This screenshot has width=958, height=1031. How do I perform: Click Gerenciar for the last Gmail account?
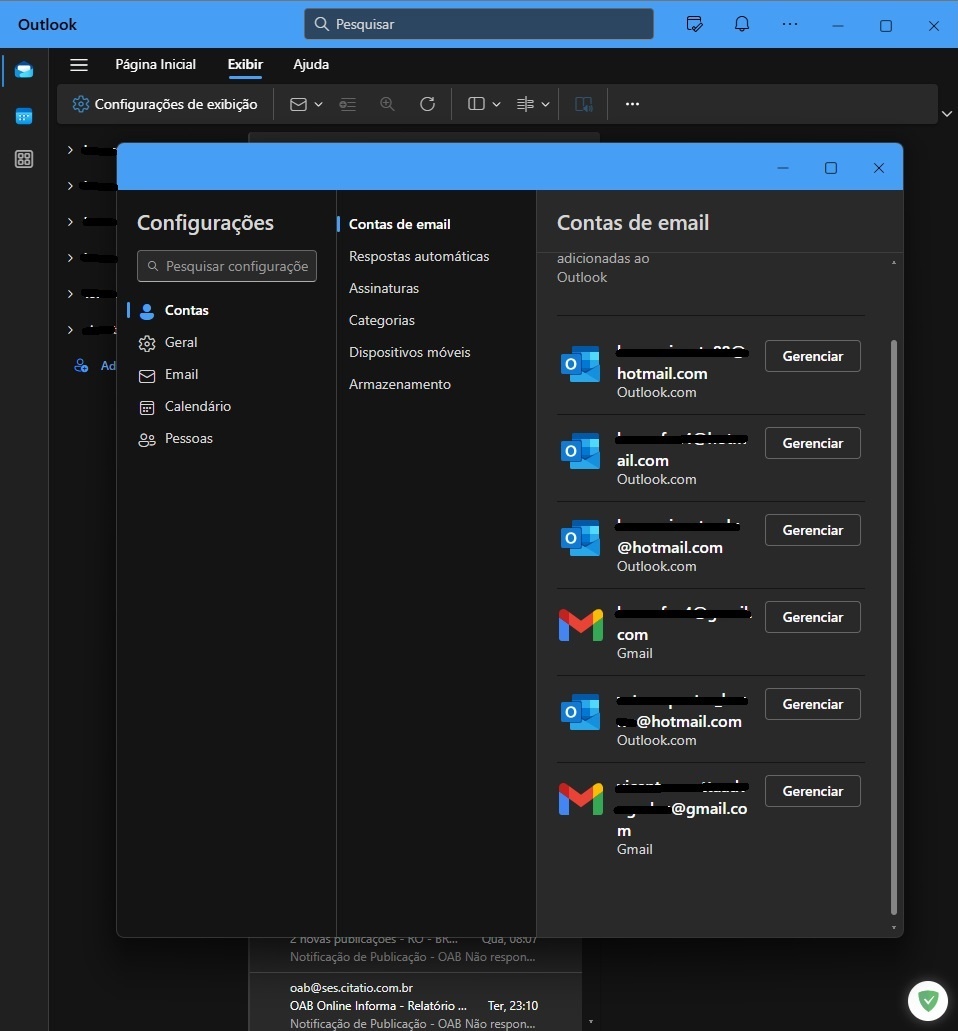(x=813, y=791)
